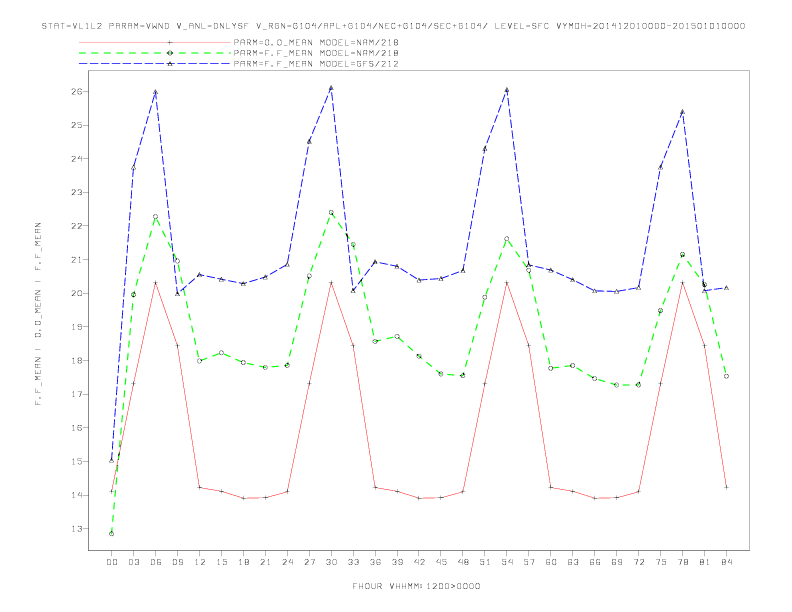Image resolution: width=792 pixels, height=612 pixels.
Task: Click x-axis forecast hour label 60
Action: [x=551, y=562]
